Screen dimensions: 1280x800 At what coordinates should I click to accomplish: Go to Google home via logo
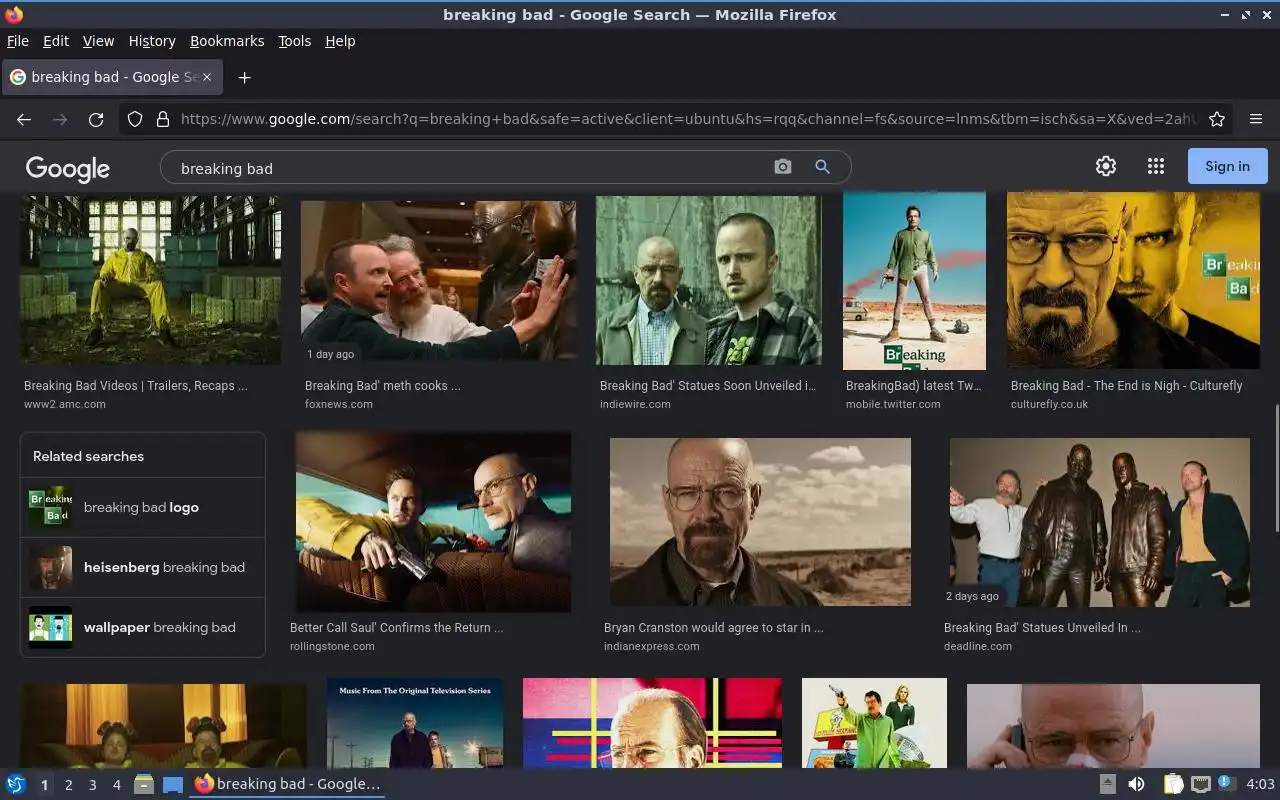[x=68, y=168]
